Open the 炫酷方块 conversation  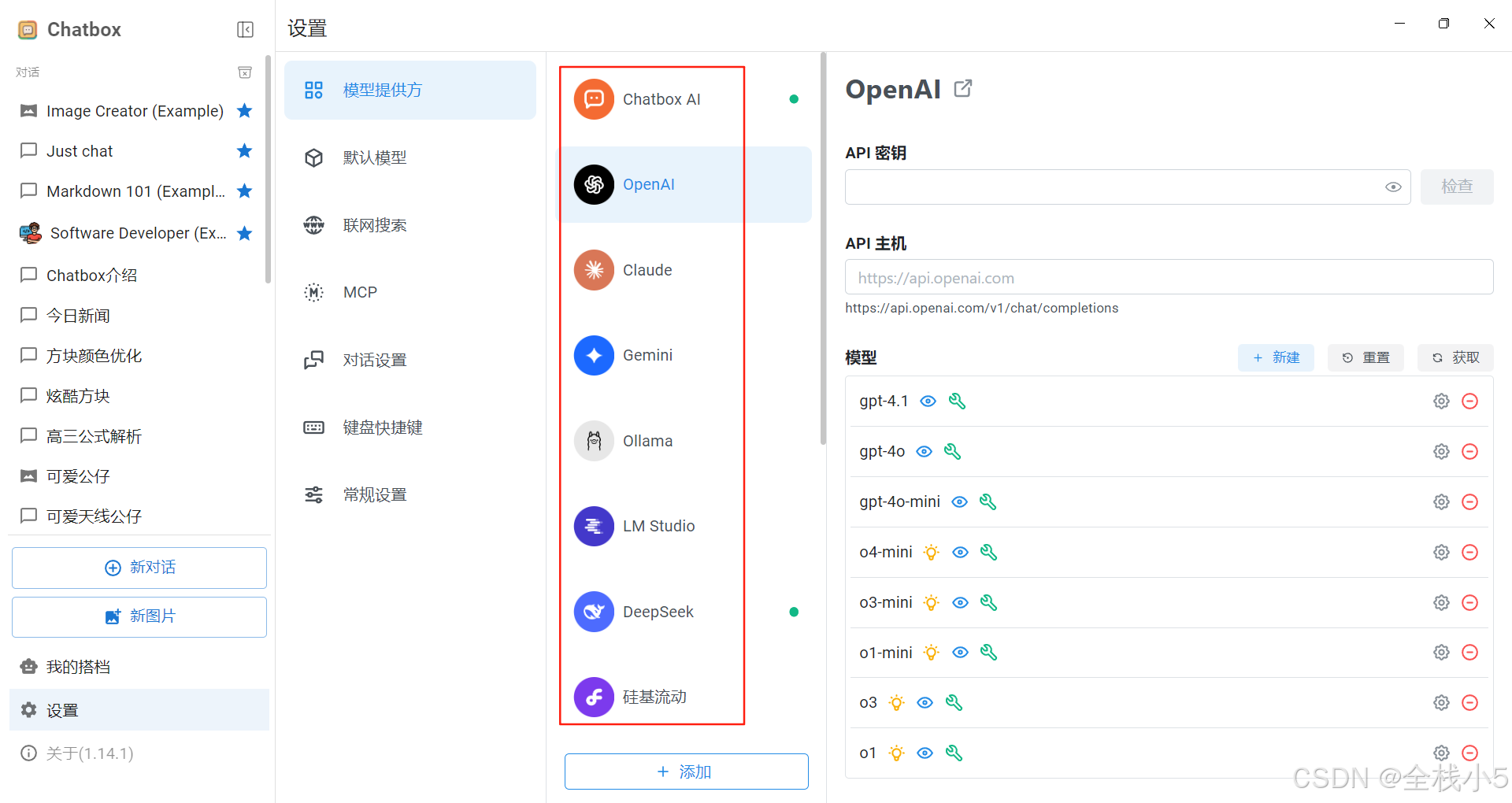(139, 395)
